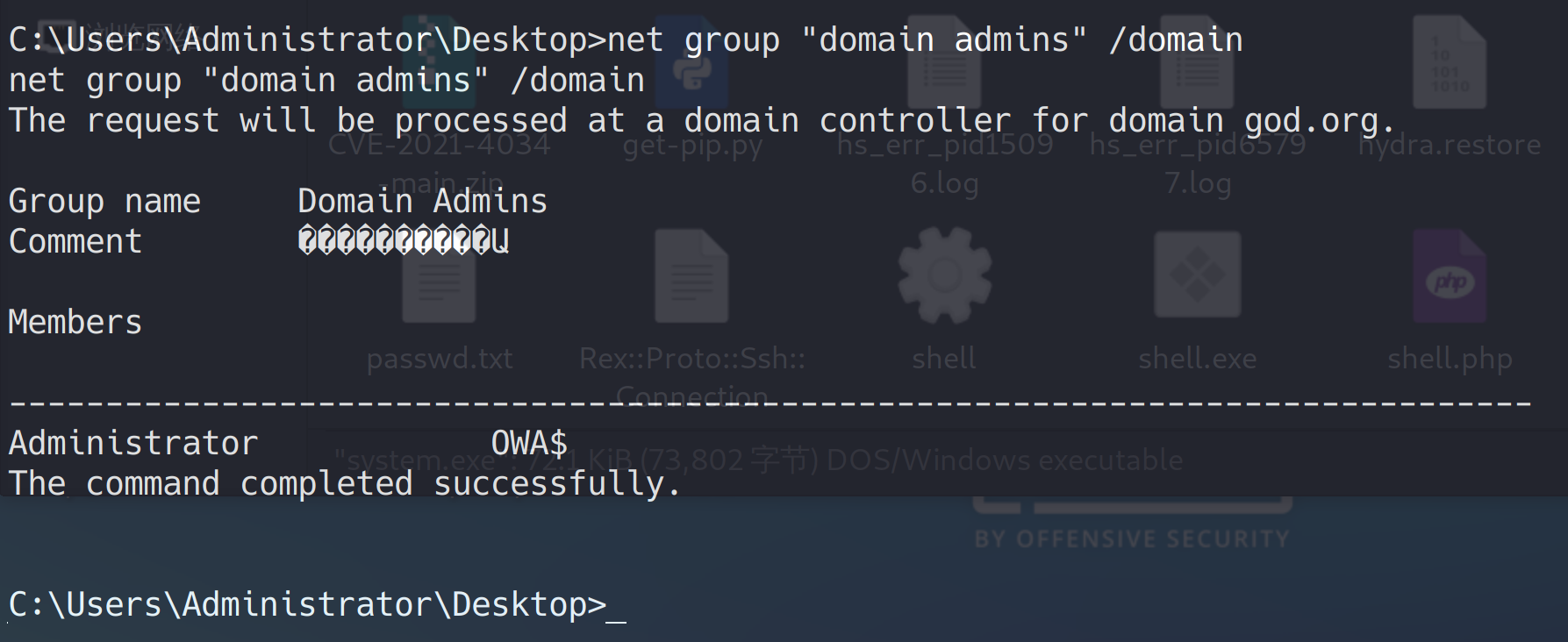Click the Rex::Proto::Ssh::Connection document icon
The image size is (1568, 642).
(692, 276)
